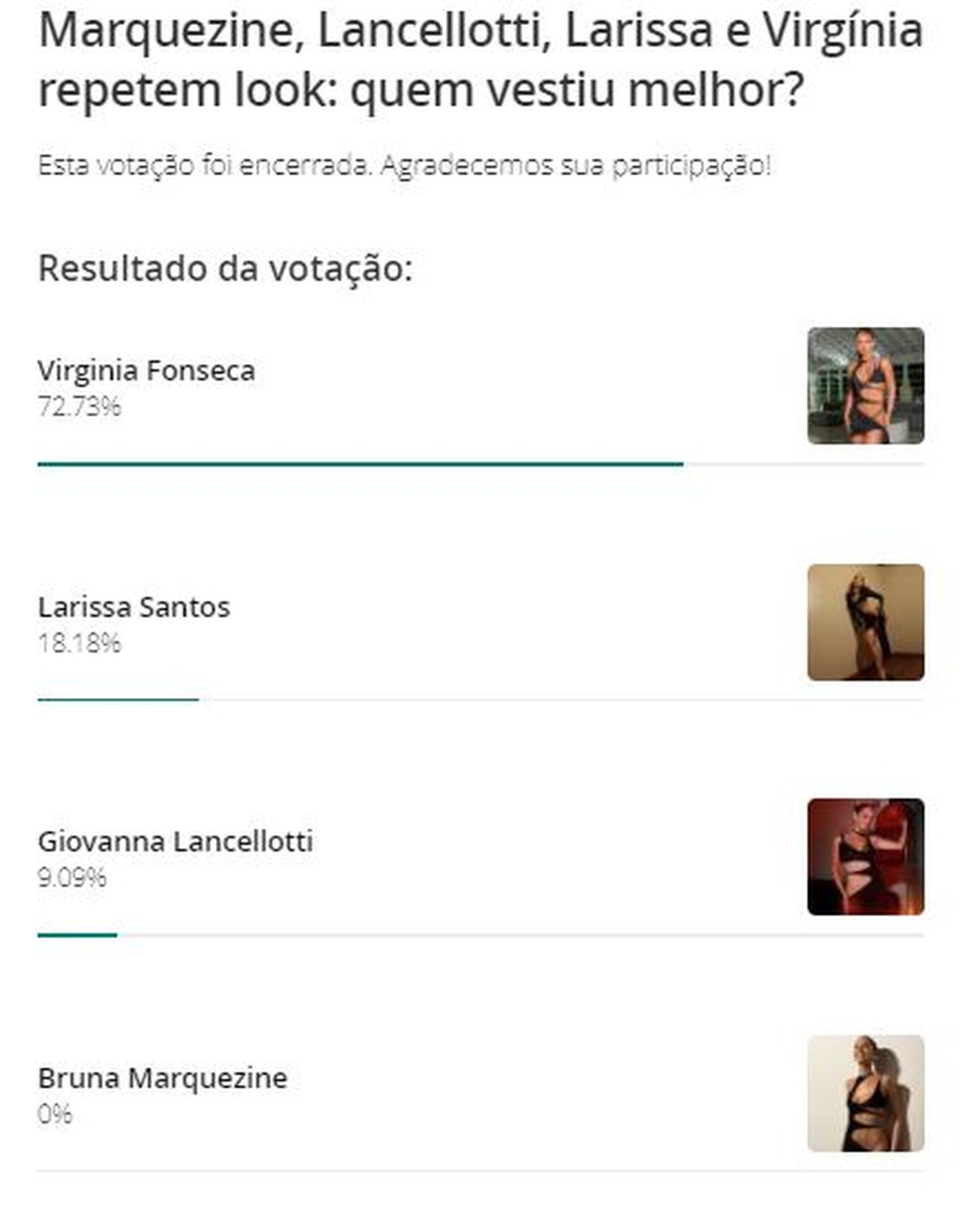The image size is (980, 1214).
Task: Click the 18.18% vote percentage
Action: 79,643
